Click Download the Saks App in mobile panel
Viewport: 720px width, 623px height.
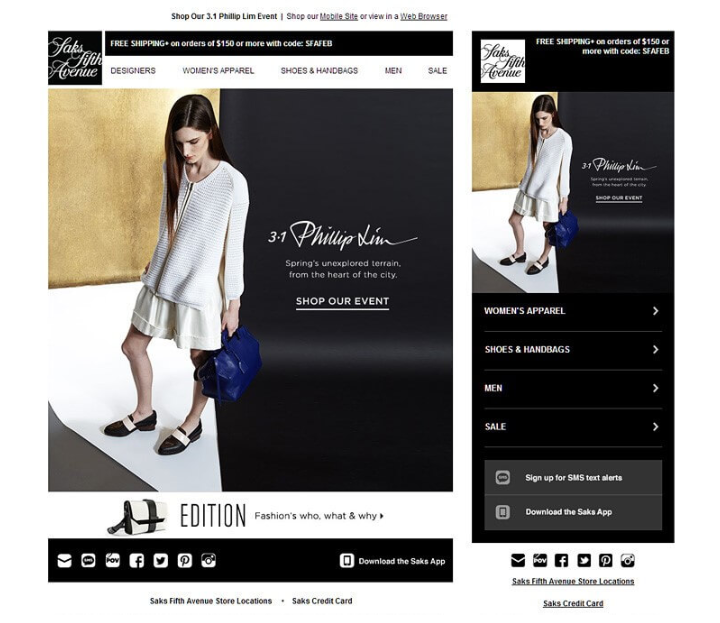pos(568,512)
